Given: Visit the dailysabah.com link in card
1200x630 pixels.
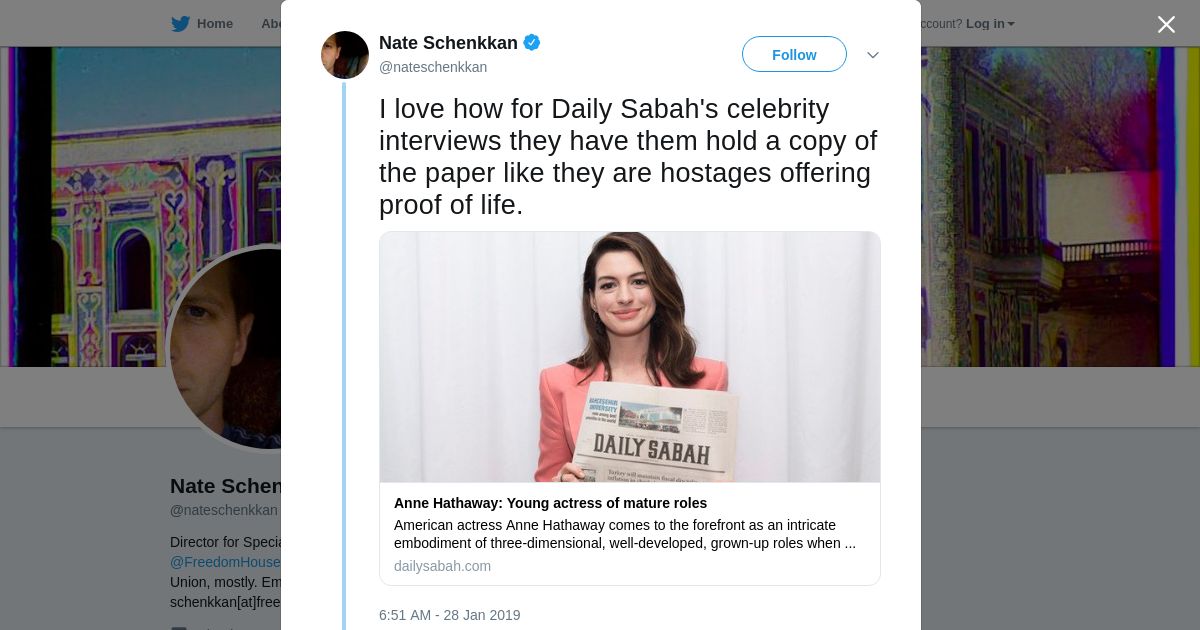Looking at the screenshot, I should point(442,566).
